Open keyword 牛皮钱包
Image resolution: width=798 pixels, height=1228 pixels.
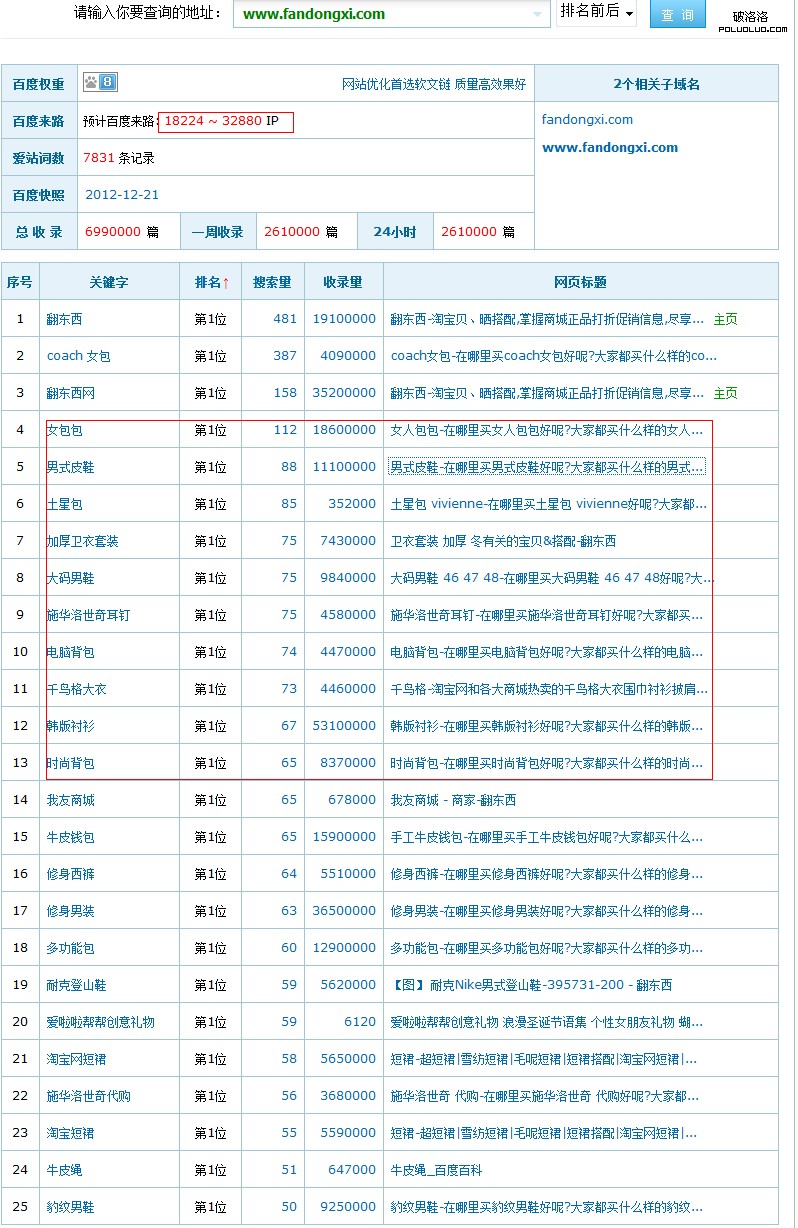coord(70,837)
